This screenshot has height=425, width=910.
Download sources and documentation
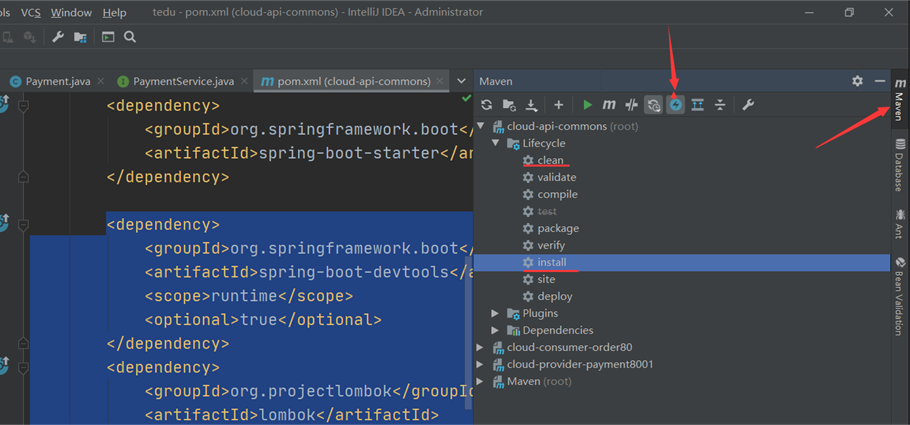click(x=531, y=105)
